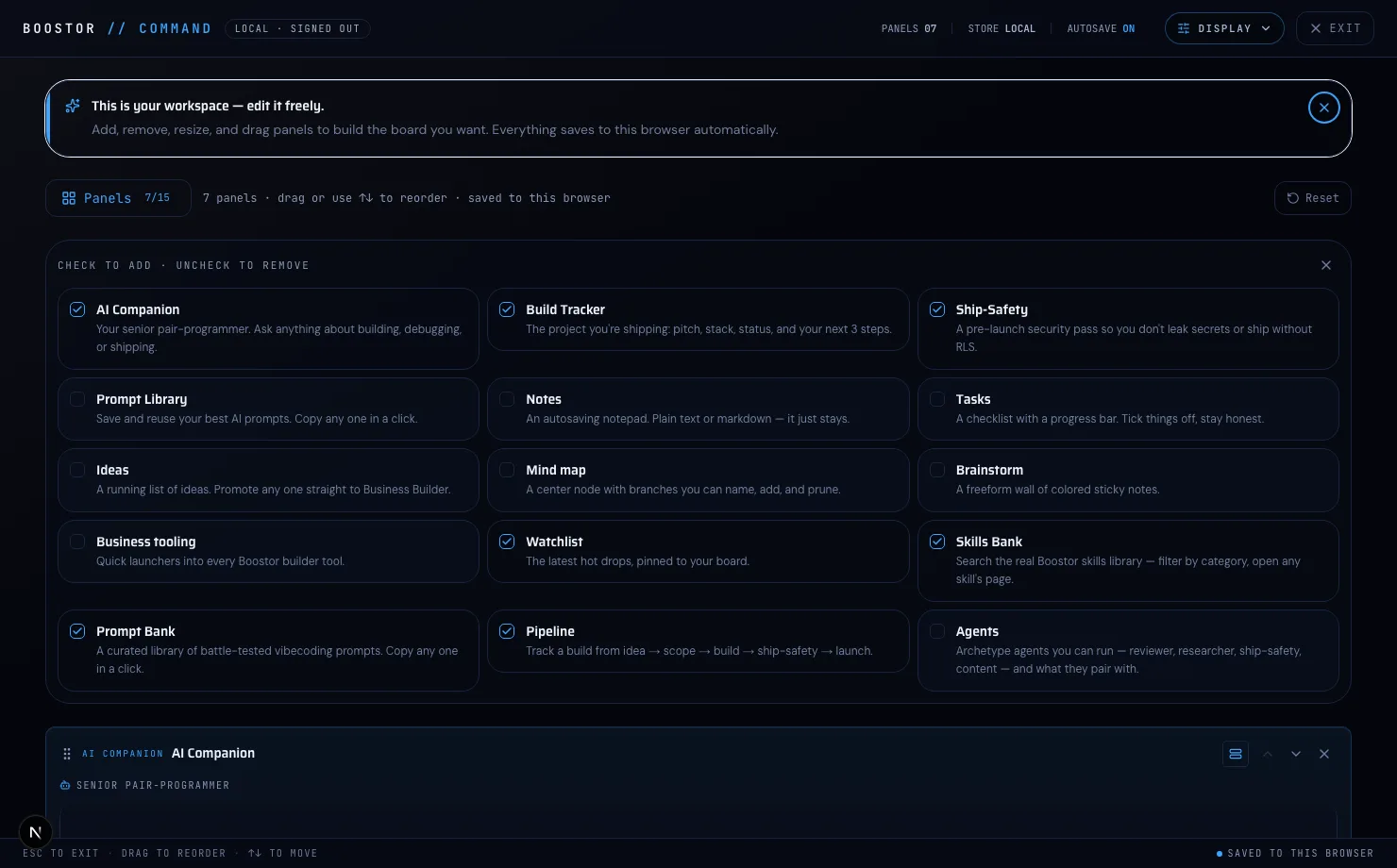Screen dimensions: 1397x868
Task: Click the Boostor Command logo text
Action: [117, 28]
